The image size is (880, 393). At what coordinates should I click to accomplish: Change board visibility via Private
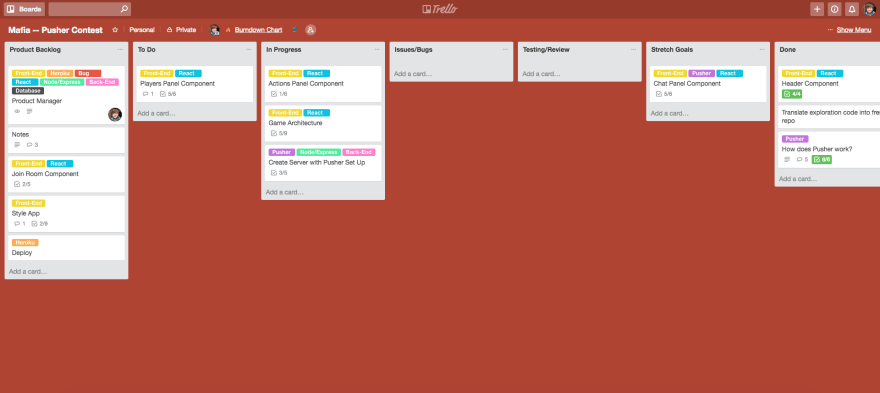pyautogui.click(x=181, y=30)
